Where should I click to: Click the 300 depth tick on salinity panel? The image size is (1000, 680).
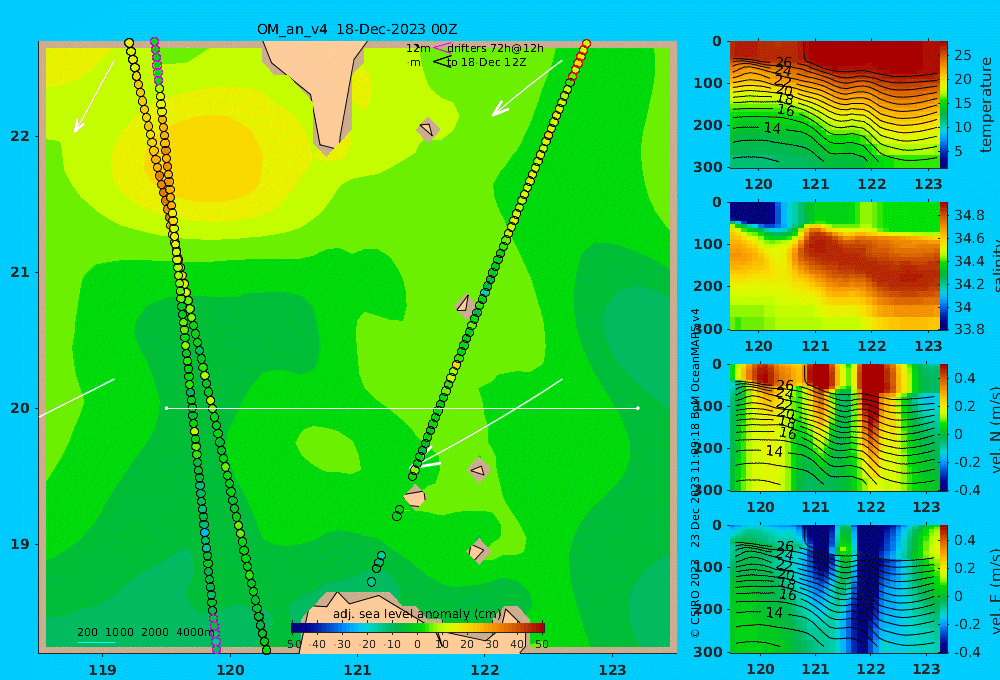pos(708,329)
